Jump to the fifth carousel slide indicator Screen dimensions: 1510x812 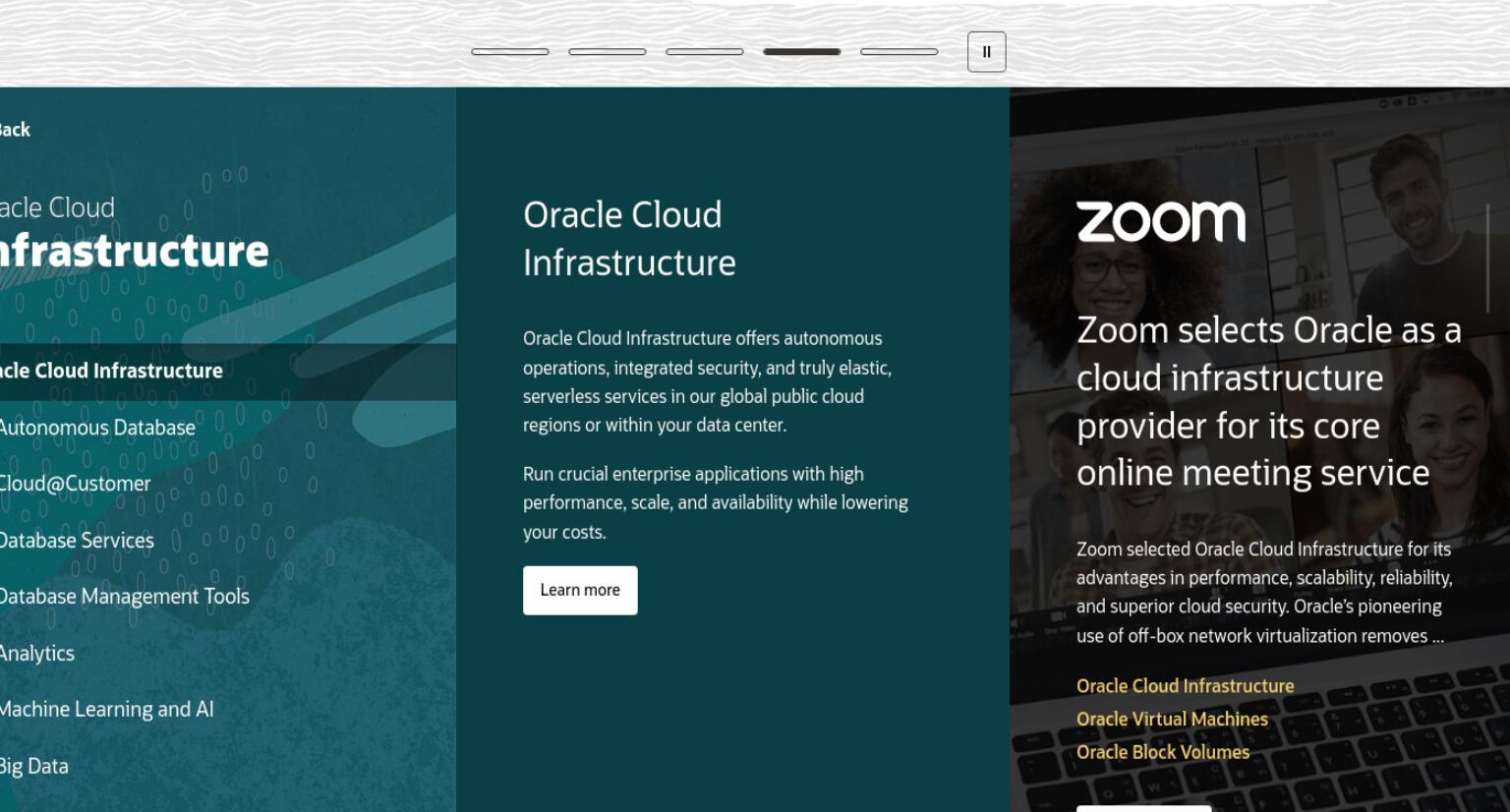900,52
